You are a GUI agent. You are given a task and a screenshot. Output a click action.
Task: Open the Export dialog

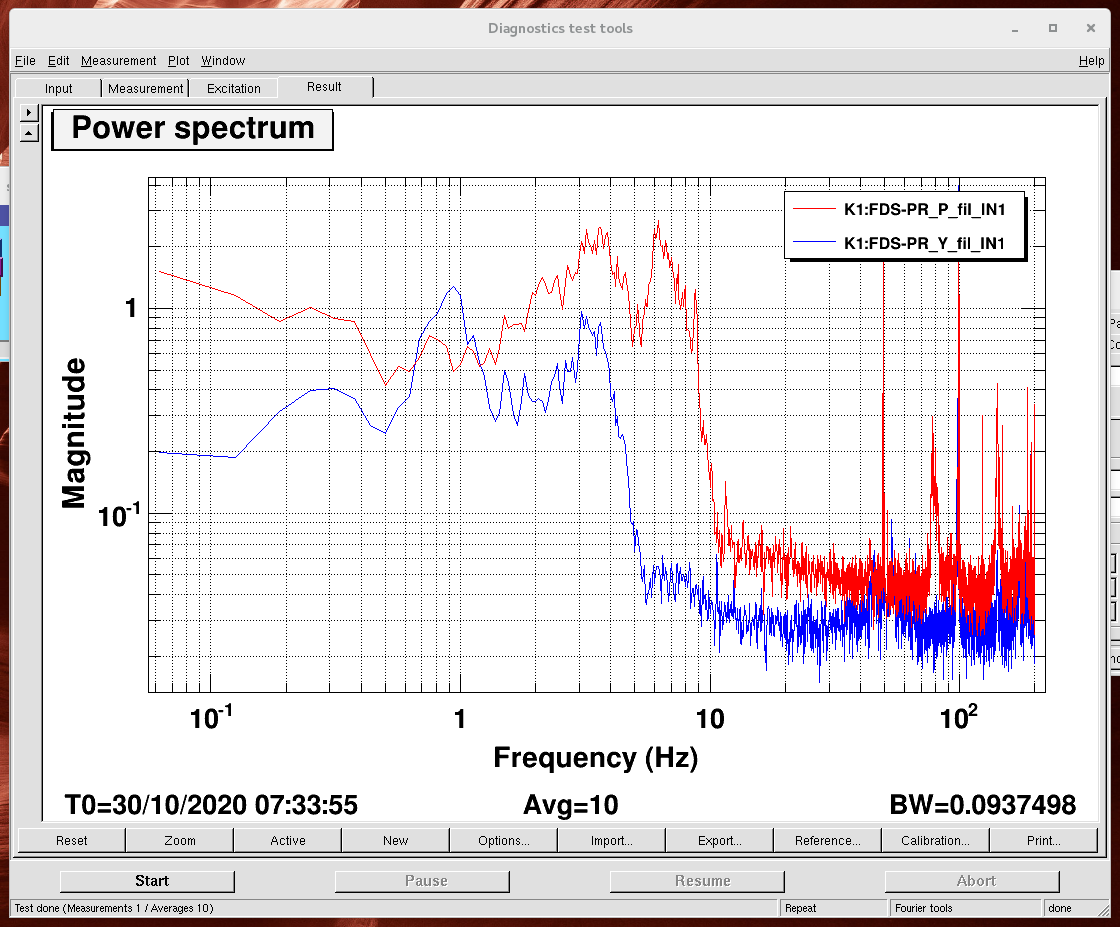(719, 840)
